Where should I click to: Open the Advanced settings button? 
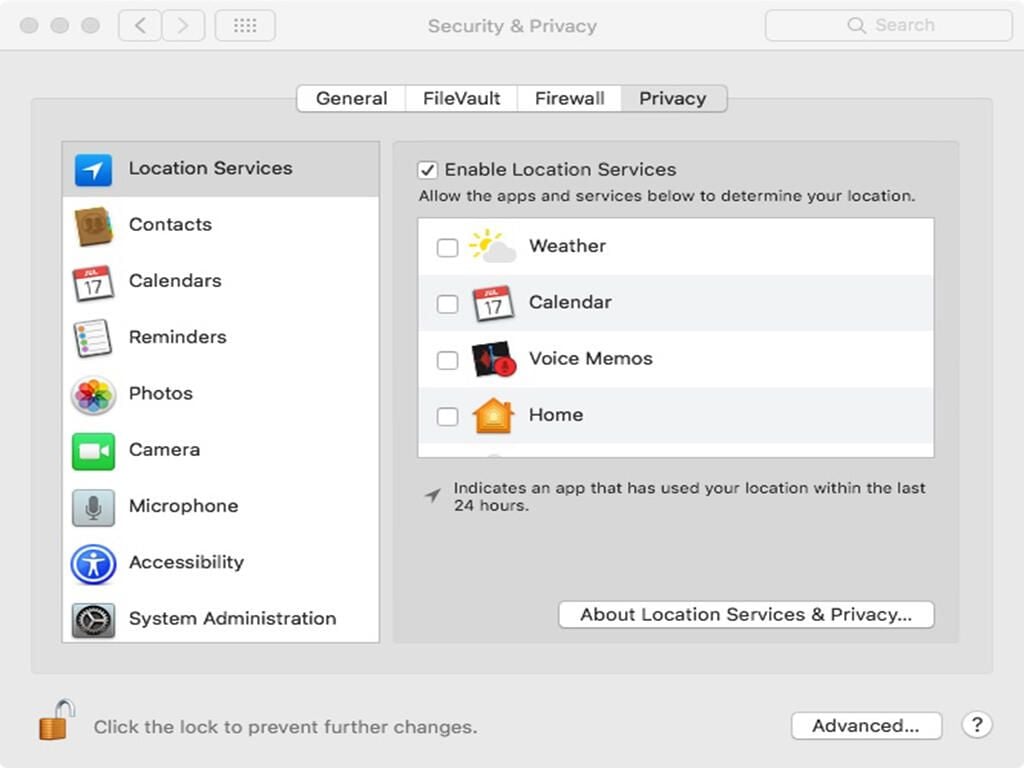[866, 726]
